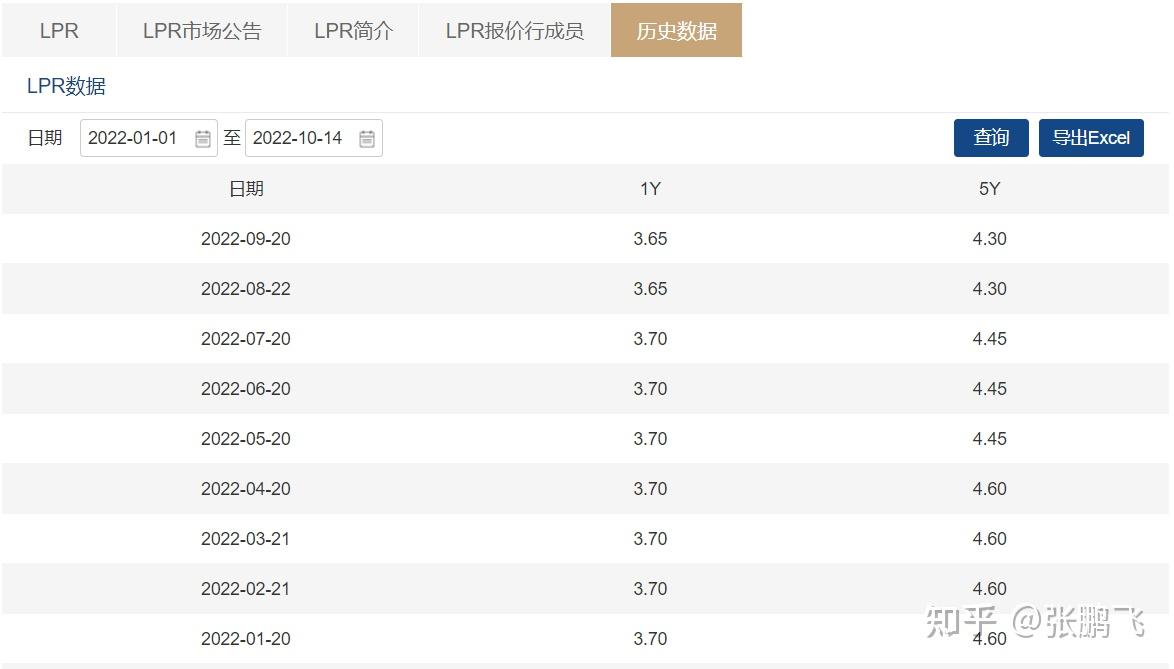Screen dimensions: 1174x669
Task: Select the LPR报价行成员 tab
Action: click(513, 30)
